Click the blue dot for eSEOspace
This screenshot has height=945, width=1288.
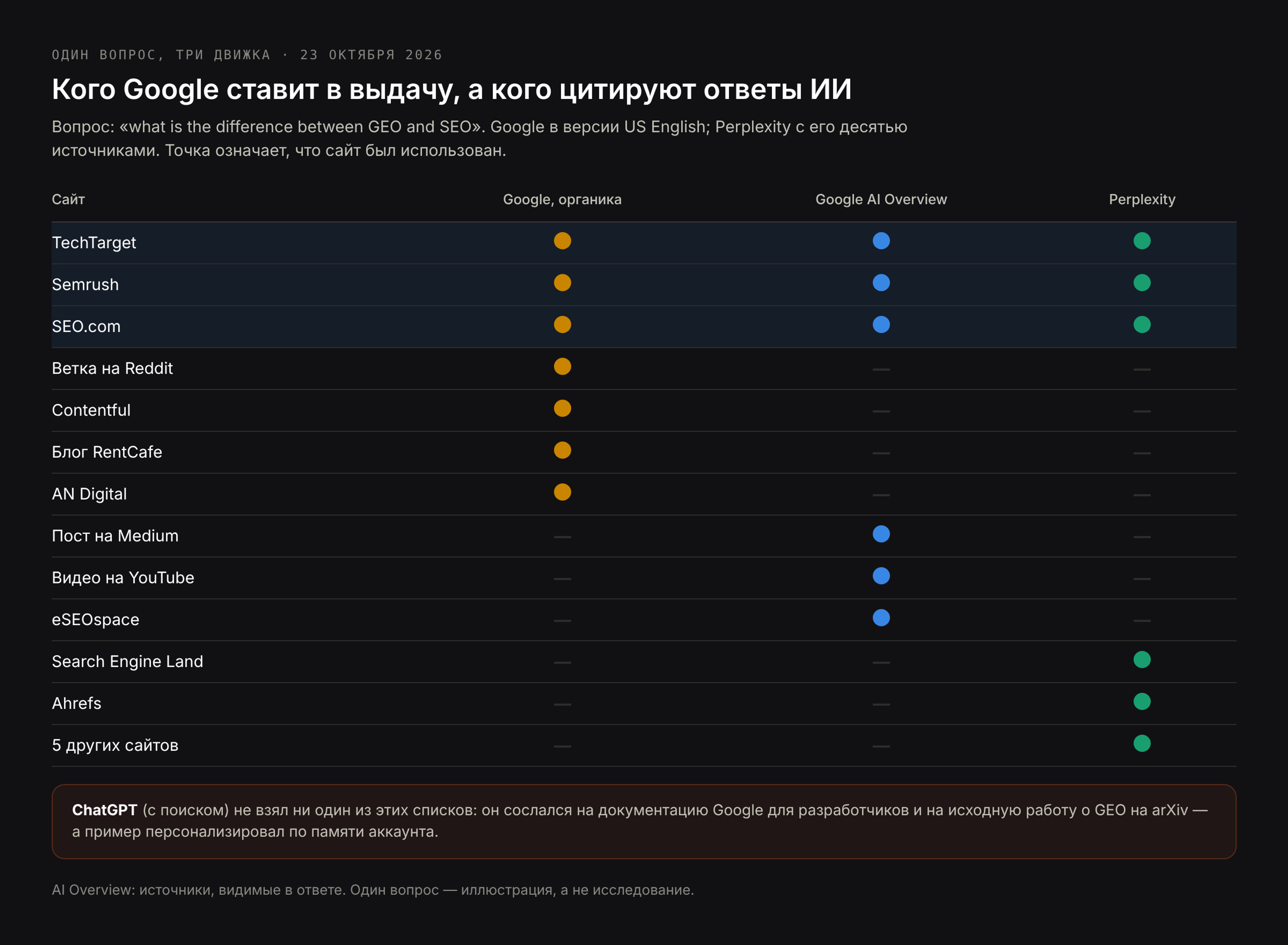[881, 618]
